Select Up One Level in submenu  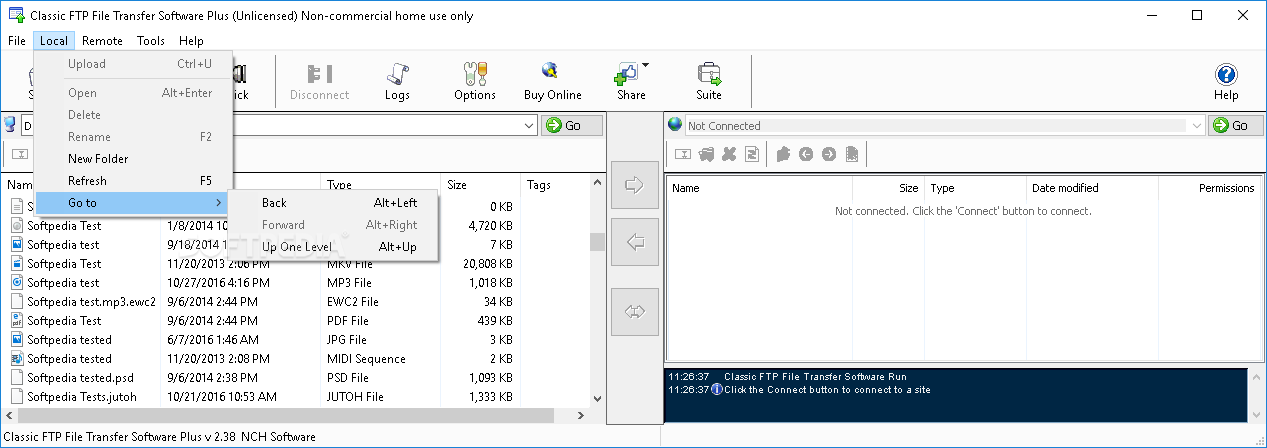pyautogui.click(x=333, y=247)
